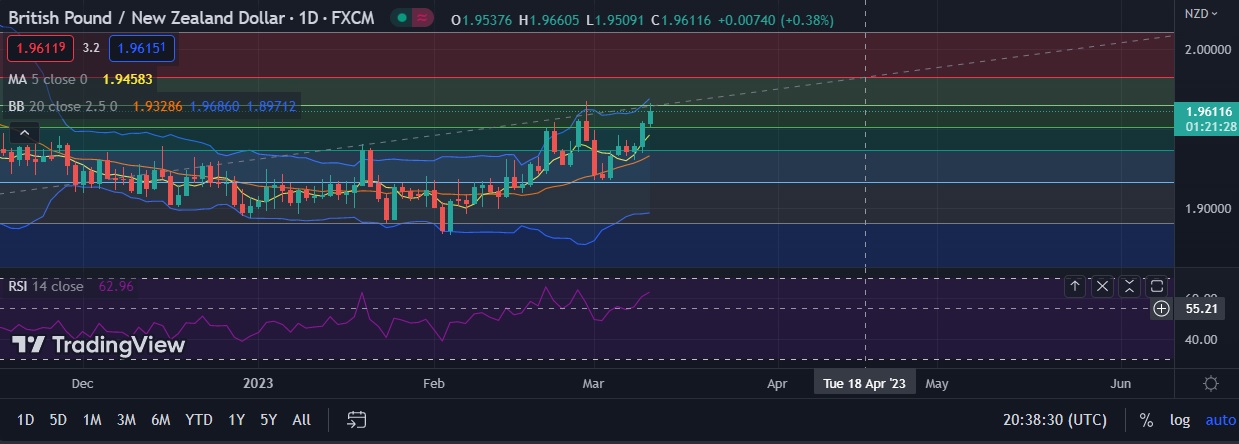Move the RSI pane up
The width and height of the screenshot is (1239, 444).
(1075, 287)
